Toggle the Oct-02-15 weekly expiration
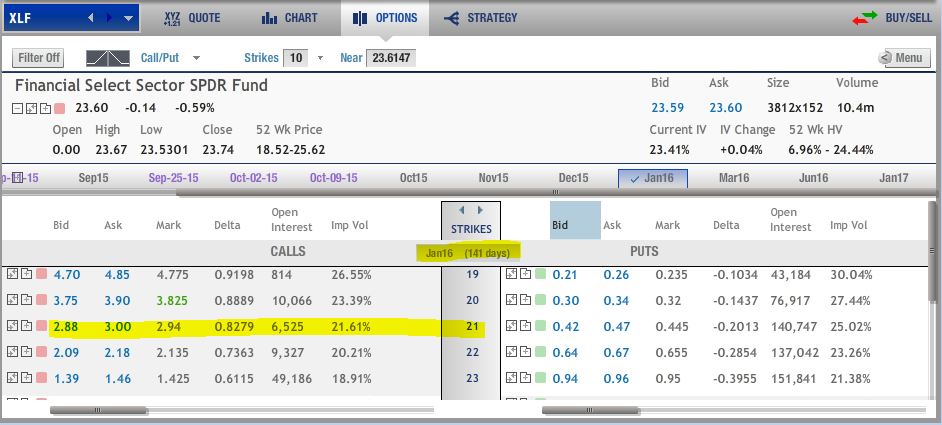The height and width of the screenshot is (425, 942). point(254,178)
